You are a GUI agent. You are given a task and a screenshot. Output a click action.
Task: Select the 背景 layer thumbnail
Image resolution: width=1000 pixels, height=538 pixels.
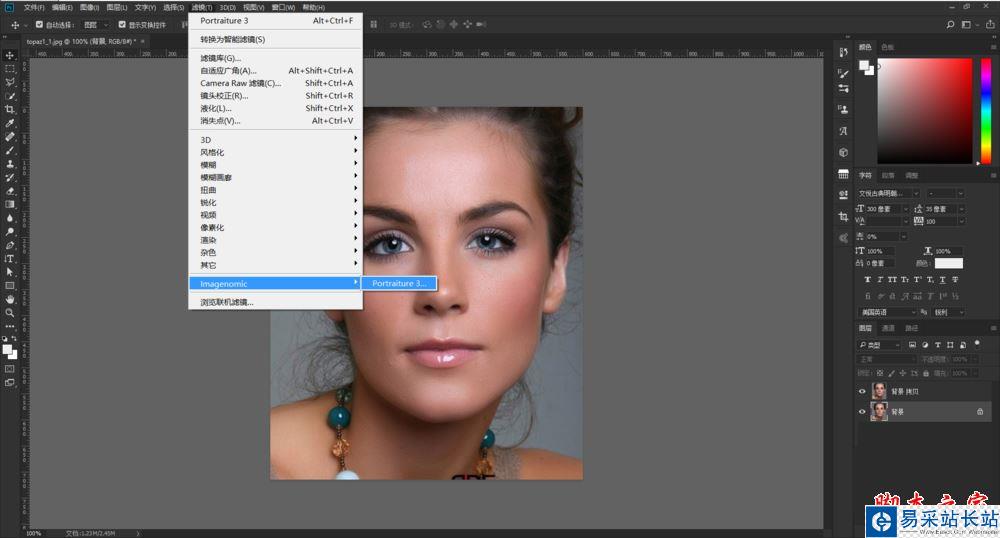pyautogui.click(x=879, y=411)
